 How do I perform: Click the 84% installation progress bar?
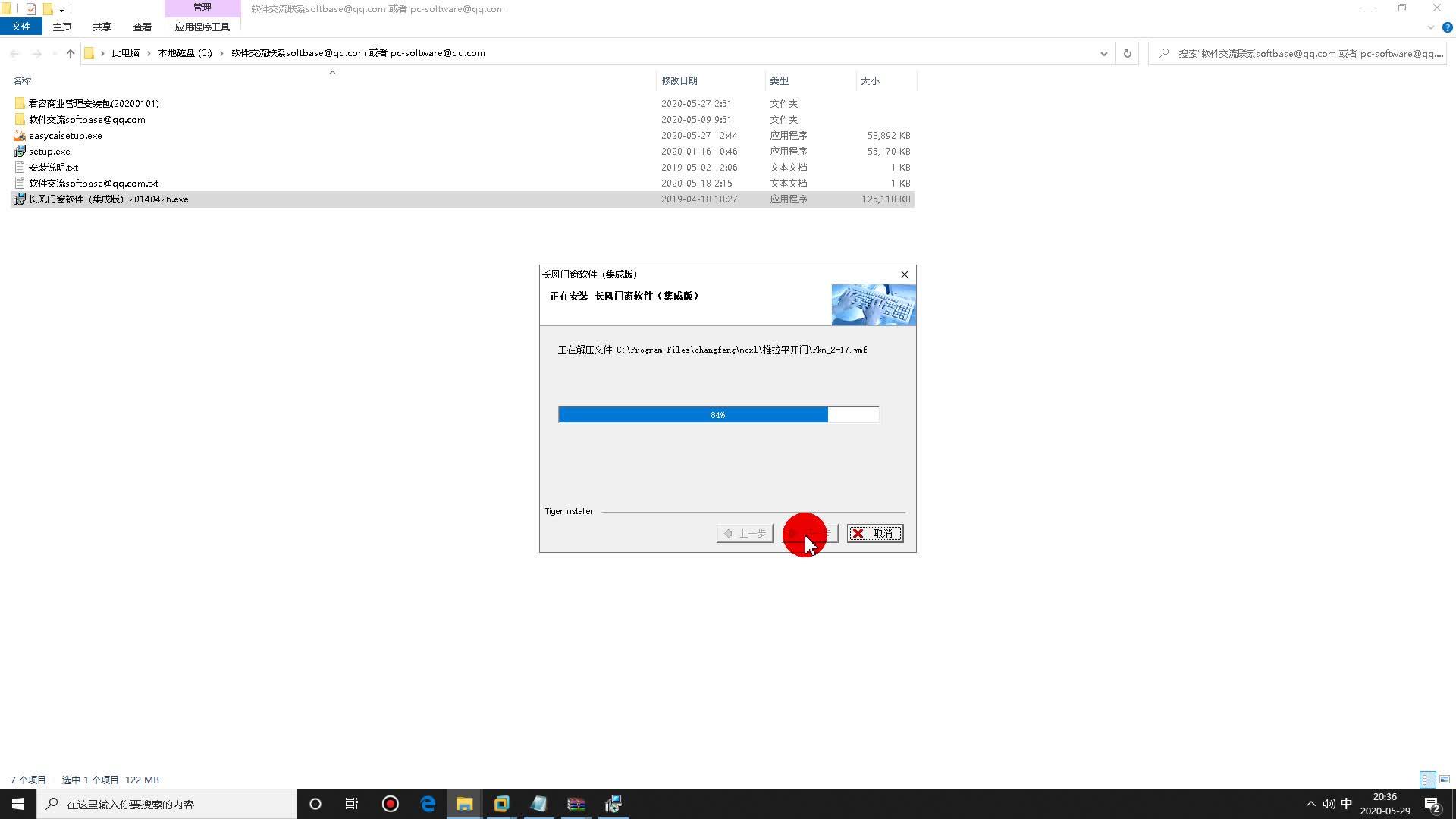coord(718,415)
